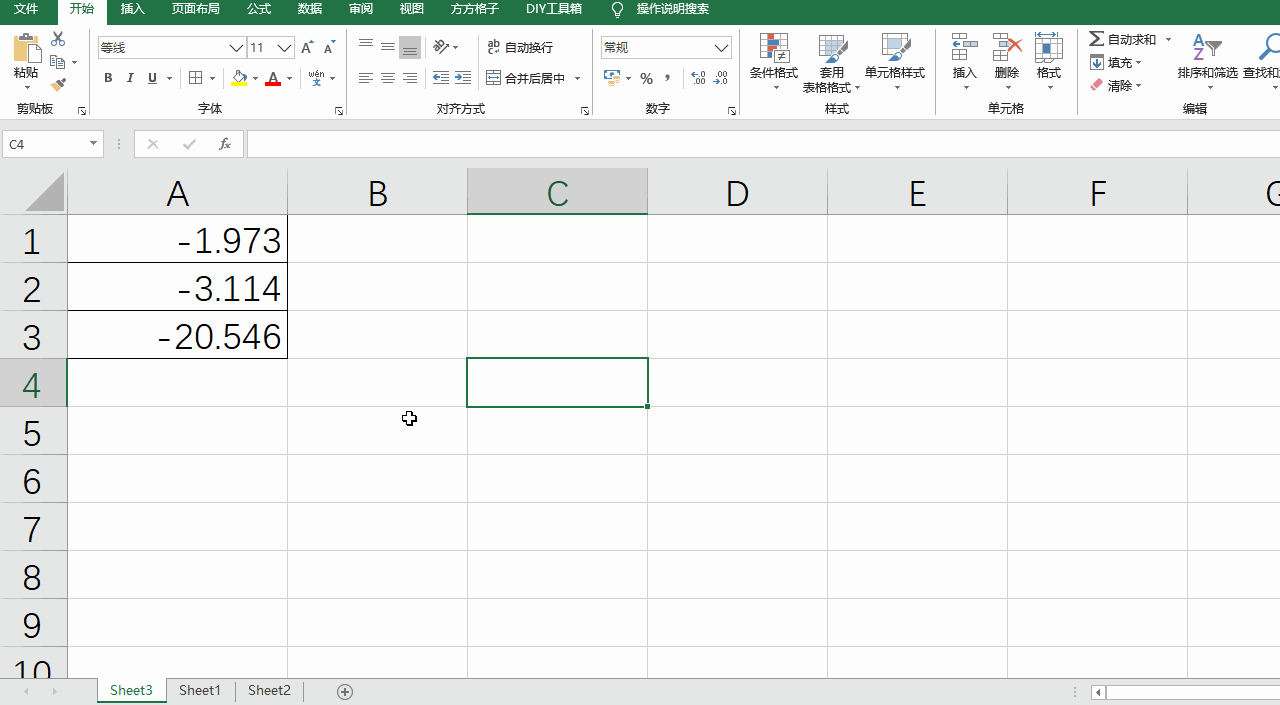Image resolution: width=1280 pixels, height=705 pixels.
Task: Open the font size dropdown showing 11
Action: click(284, 48)
